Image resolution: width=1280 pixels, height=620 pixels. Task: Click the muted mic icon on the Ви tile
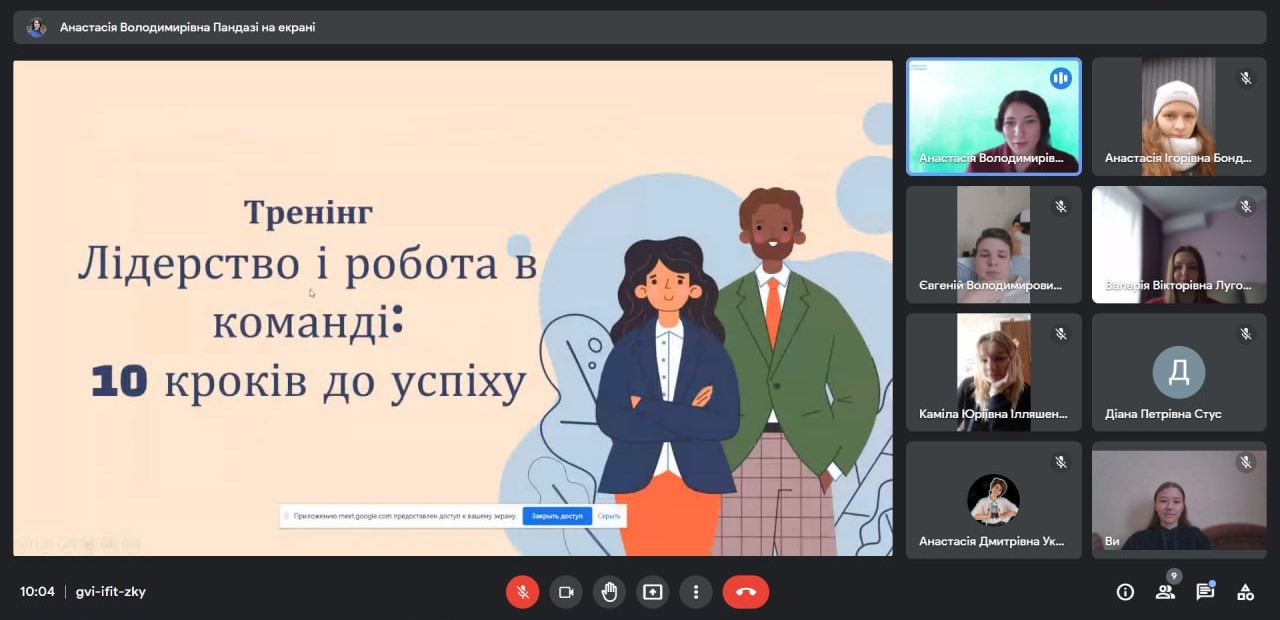[x=1246, y=462]
